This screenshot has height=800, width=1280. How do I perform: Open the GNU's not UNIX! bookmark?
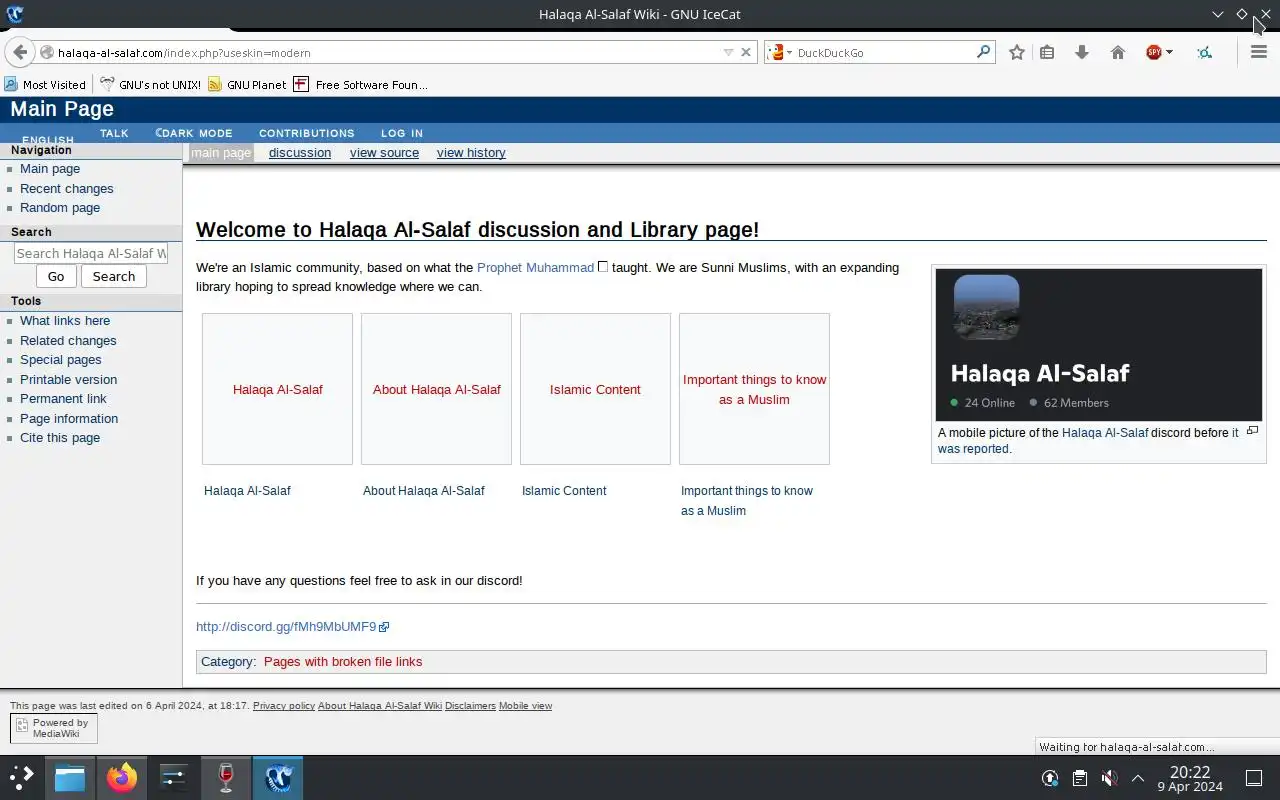[150, 85]
